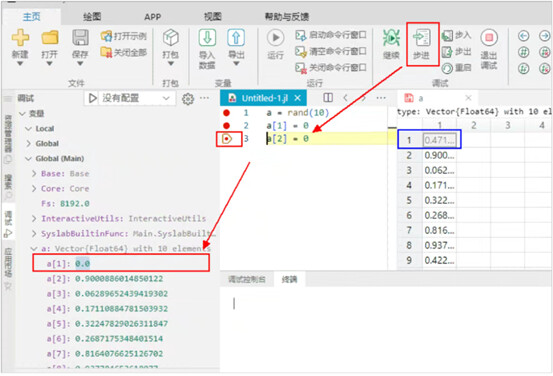Toggle breakpoint on line 1

point(226,113)
